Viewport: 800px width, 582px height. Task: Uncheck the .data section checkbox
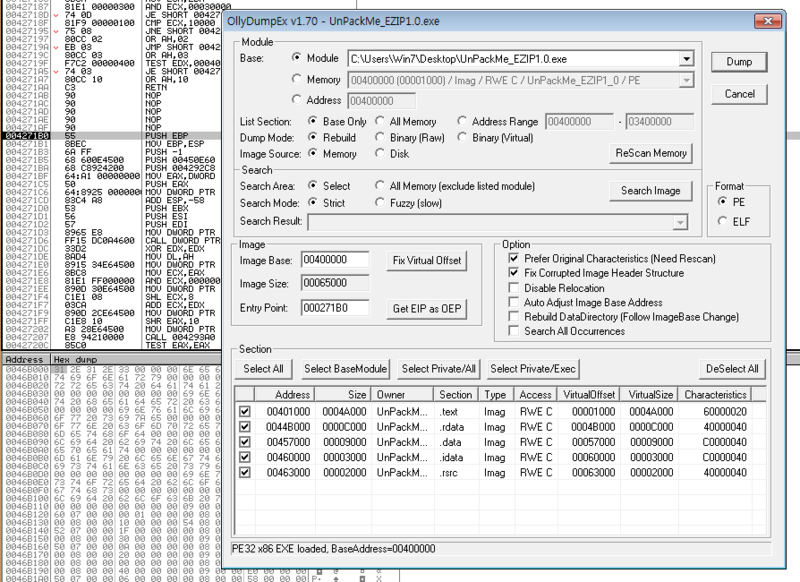[245, 442]
